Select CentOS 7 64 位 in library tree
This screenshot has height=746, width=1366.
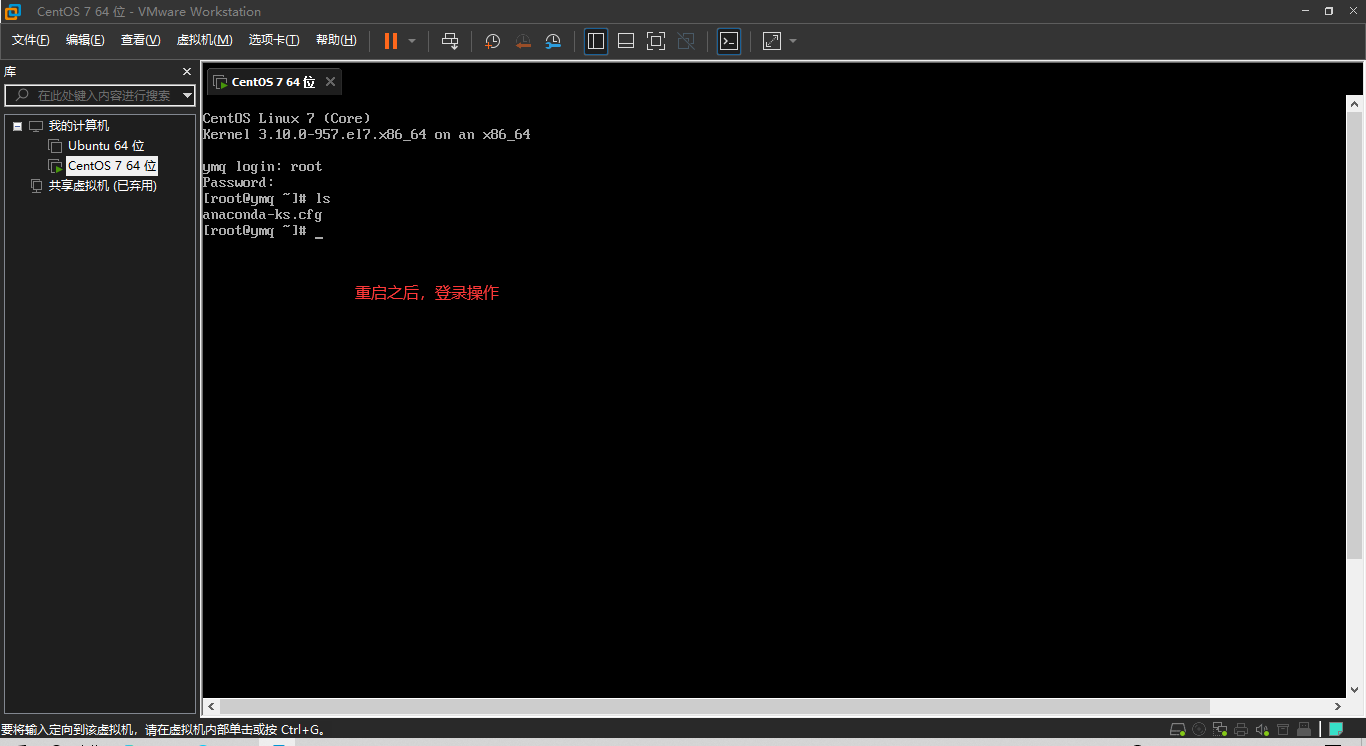click(112, 166)
